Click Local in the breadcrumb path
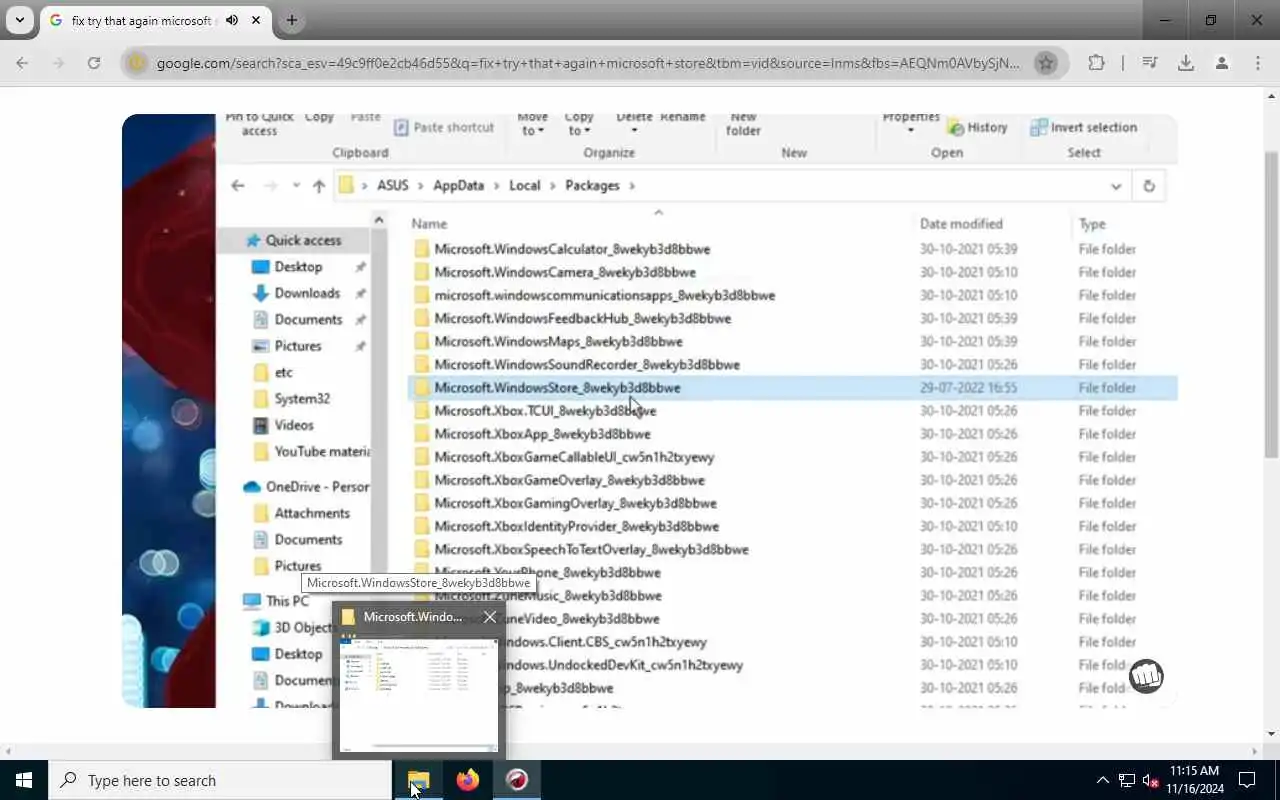Image resolution: width=1280 pixels, height=800 pixels. [x=524, y=185]
